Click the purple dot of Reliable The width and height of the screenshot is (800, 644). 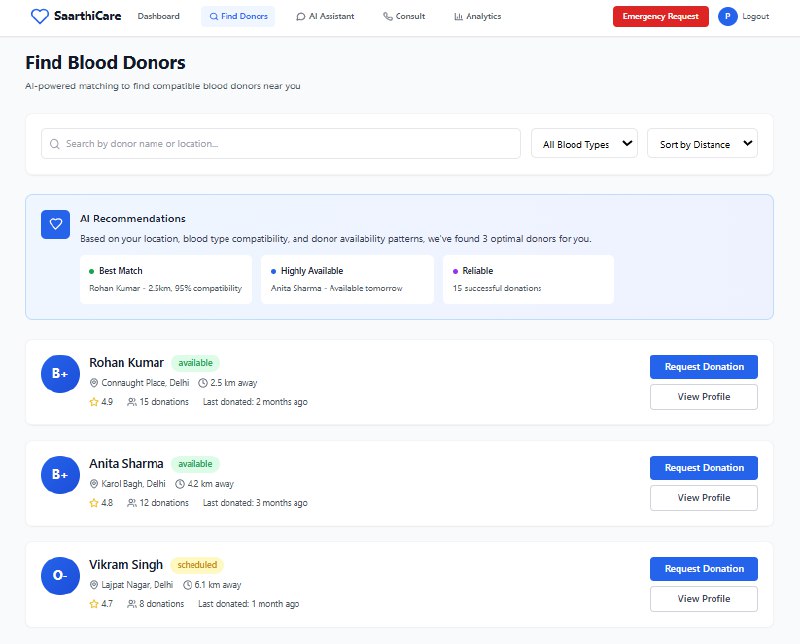(x=456, y=271)
